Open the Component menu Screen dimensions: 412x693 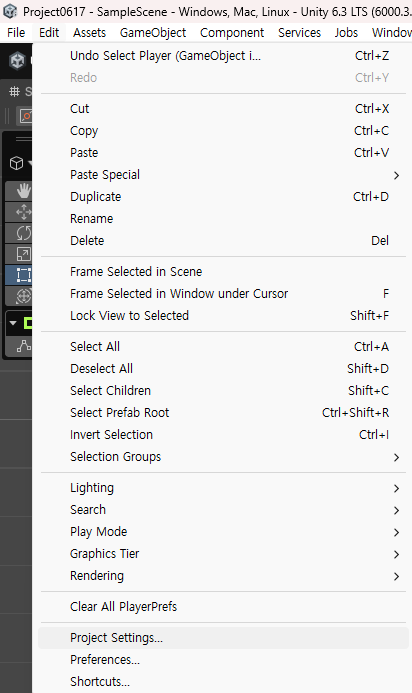[232, 33]
